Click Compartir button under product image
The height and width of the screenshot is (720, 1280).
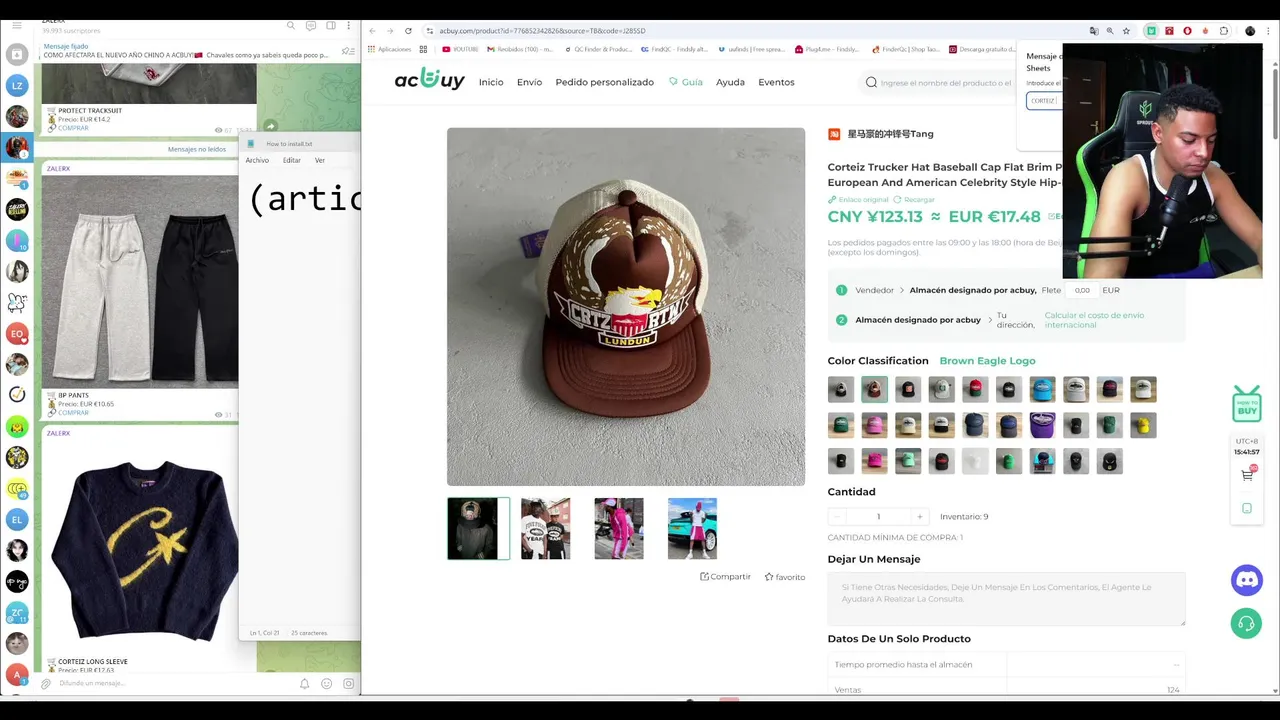(x=725, y=577)
